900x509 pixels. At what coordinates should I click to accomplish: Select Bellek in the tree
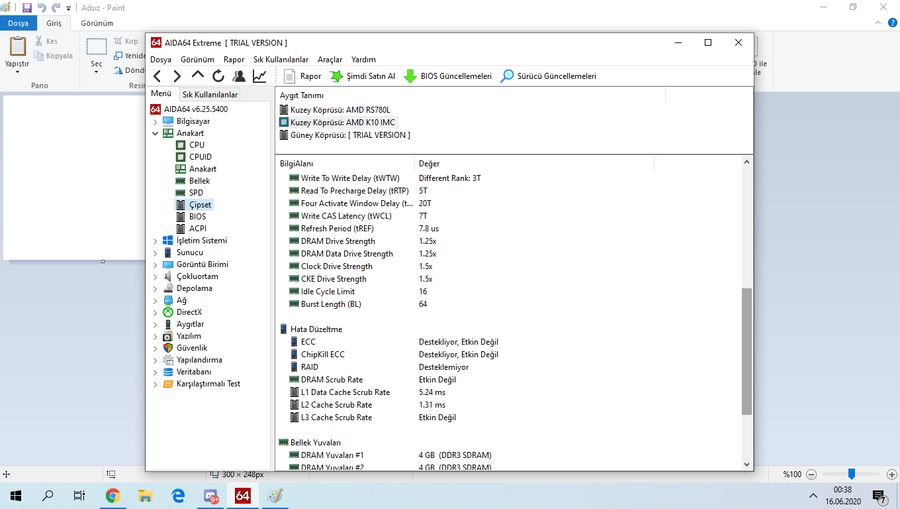click(x=199, y=181)
